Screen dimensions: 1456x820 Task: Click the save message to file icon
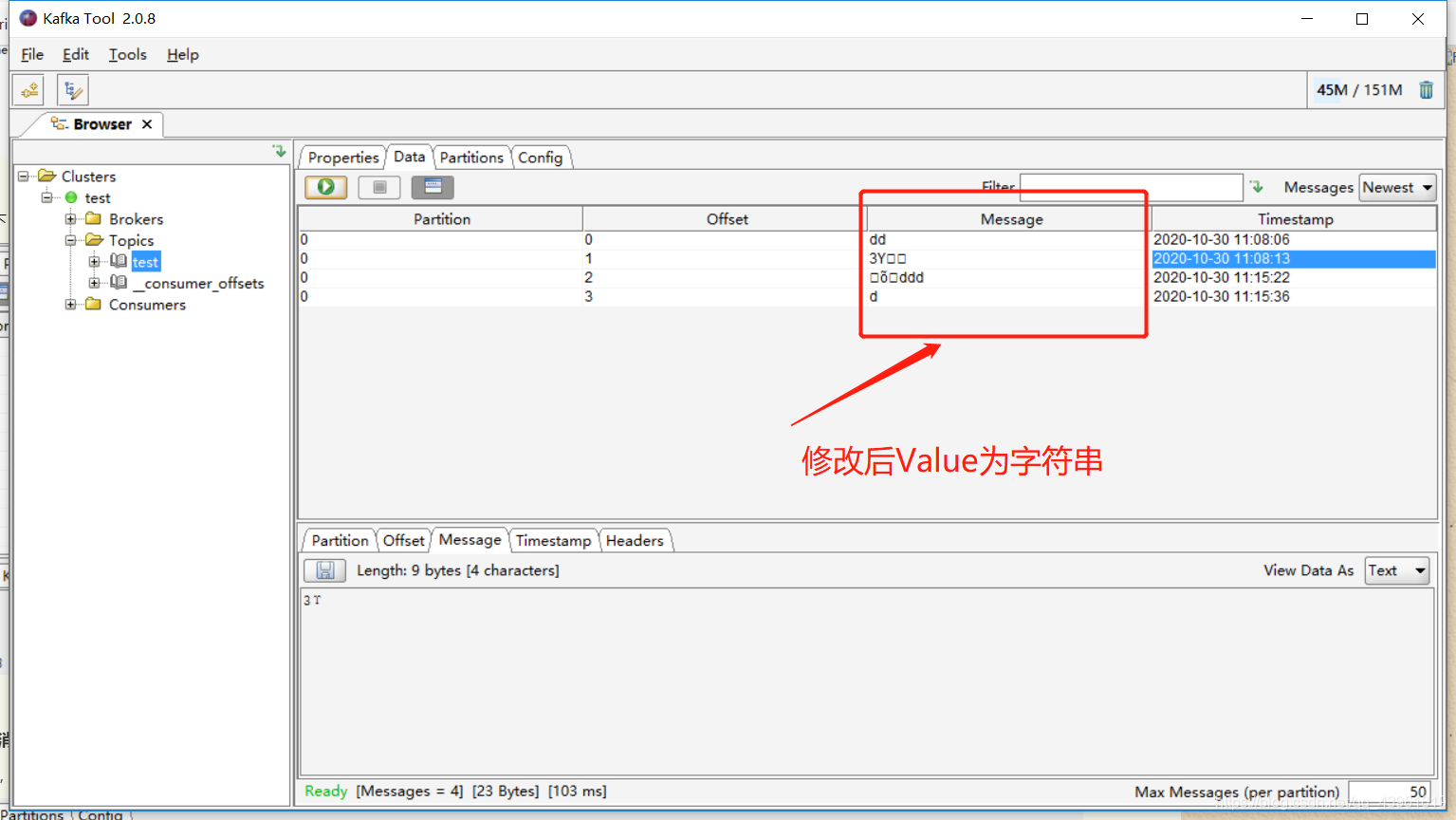coord(324,570)
